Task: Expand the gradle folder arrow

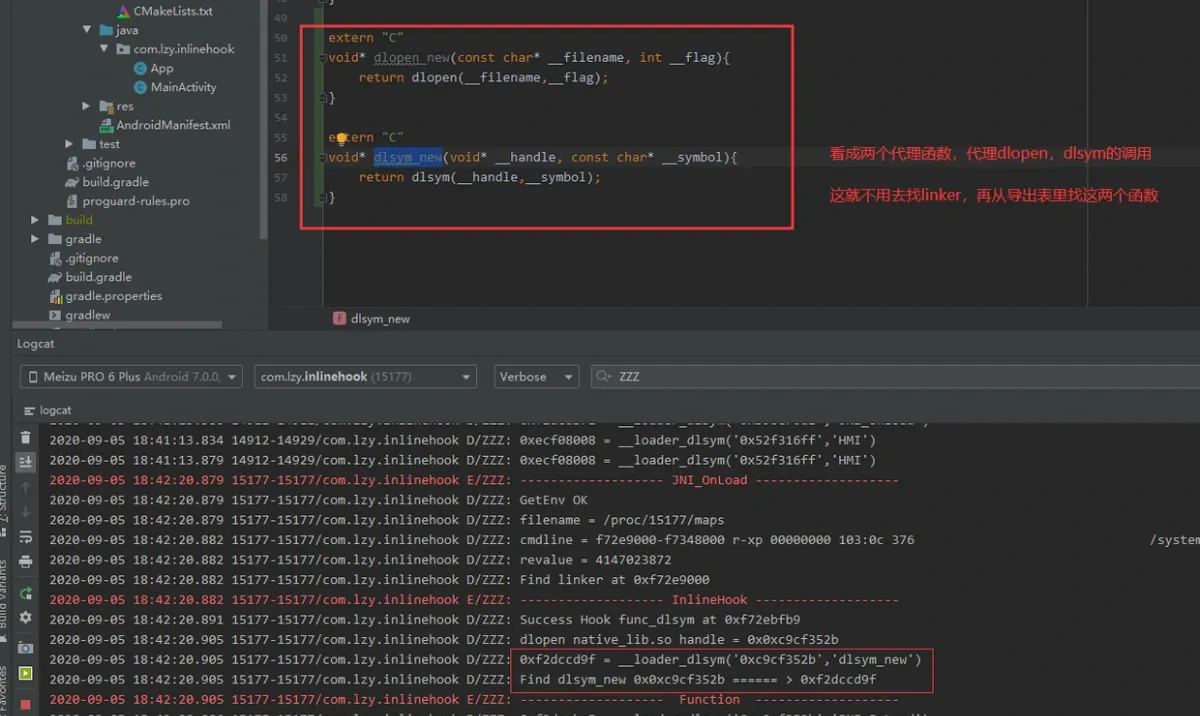Action: coord(35,239)
